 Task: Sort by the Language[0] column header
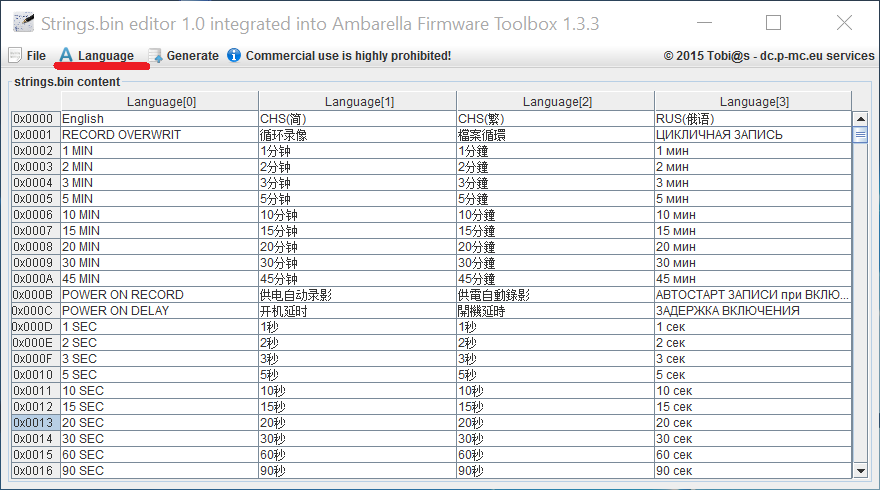160,101
